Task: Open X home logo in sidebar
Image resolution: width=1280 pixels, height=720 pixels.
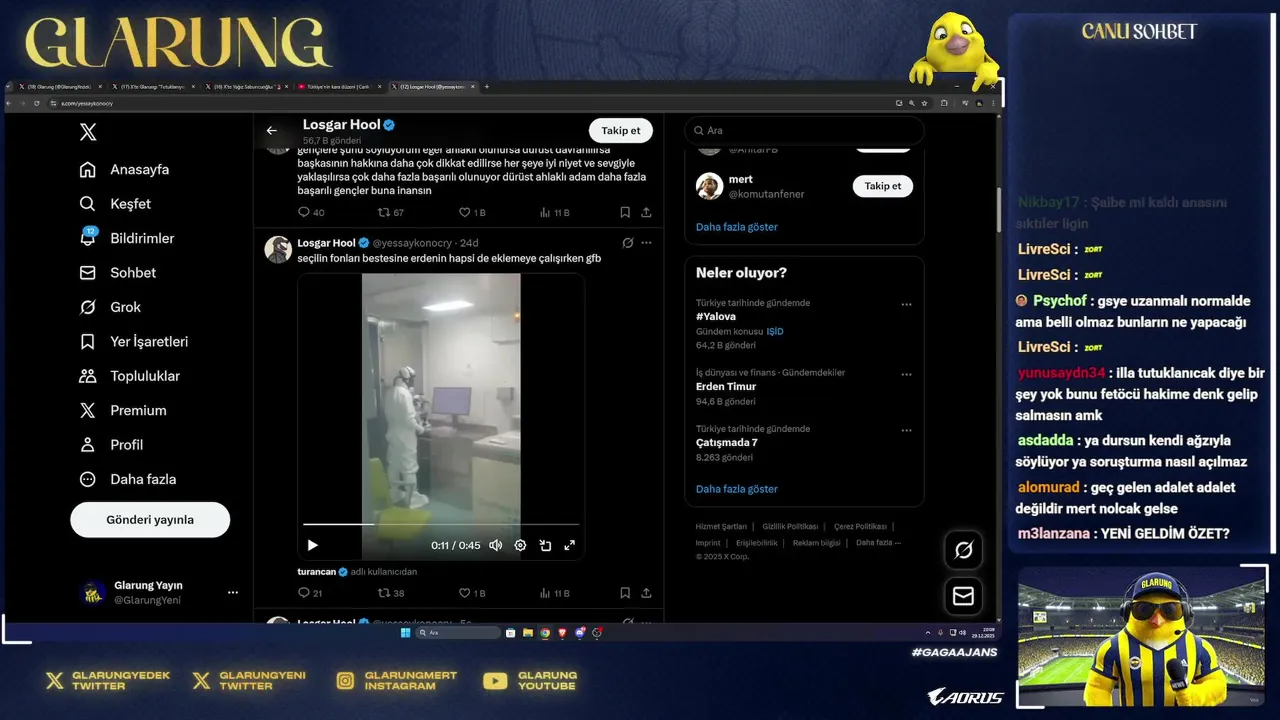Action: point(88,132)
